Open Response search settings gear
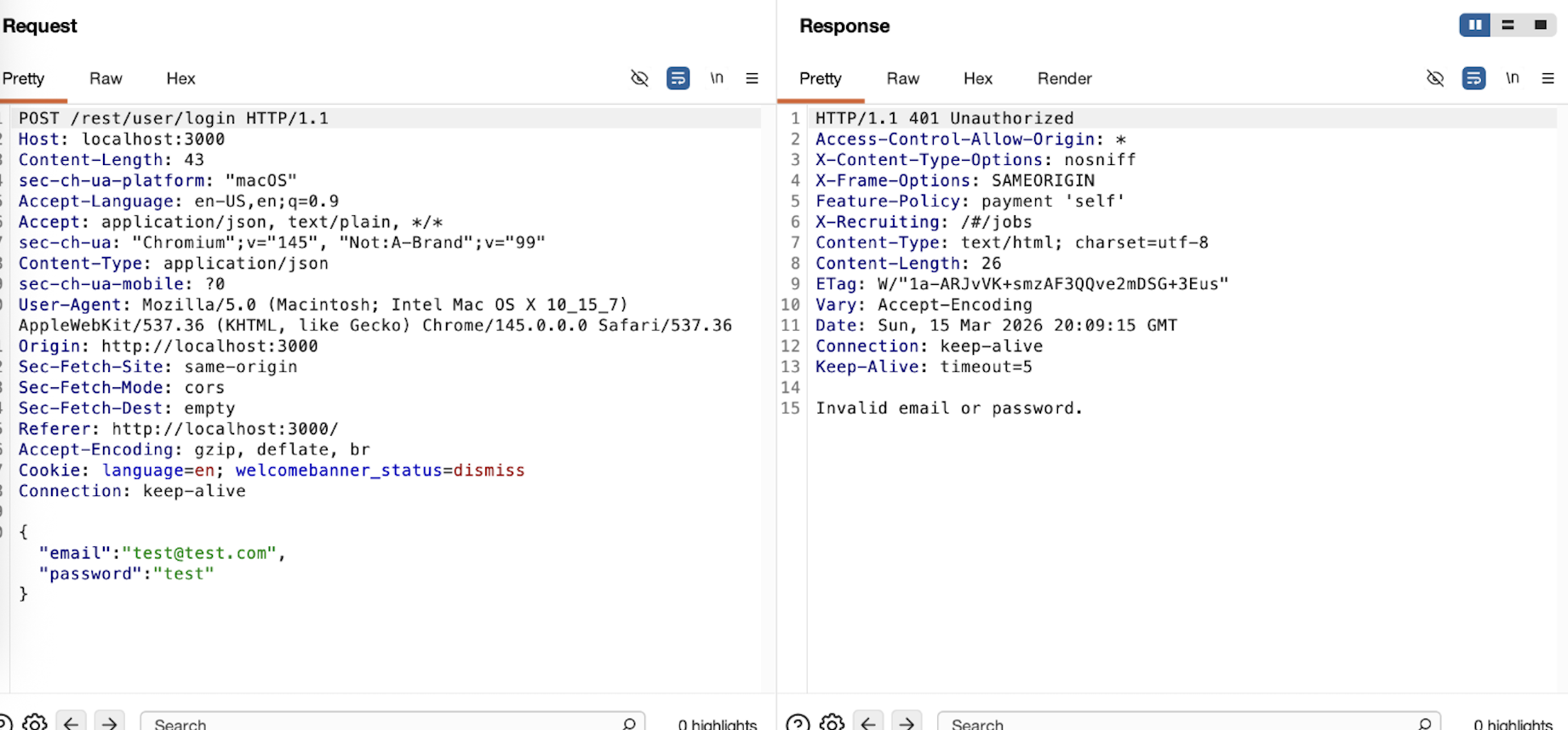The image size is (1568, 730). point(832,723)
